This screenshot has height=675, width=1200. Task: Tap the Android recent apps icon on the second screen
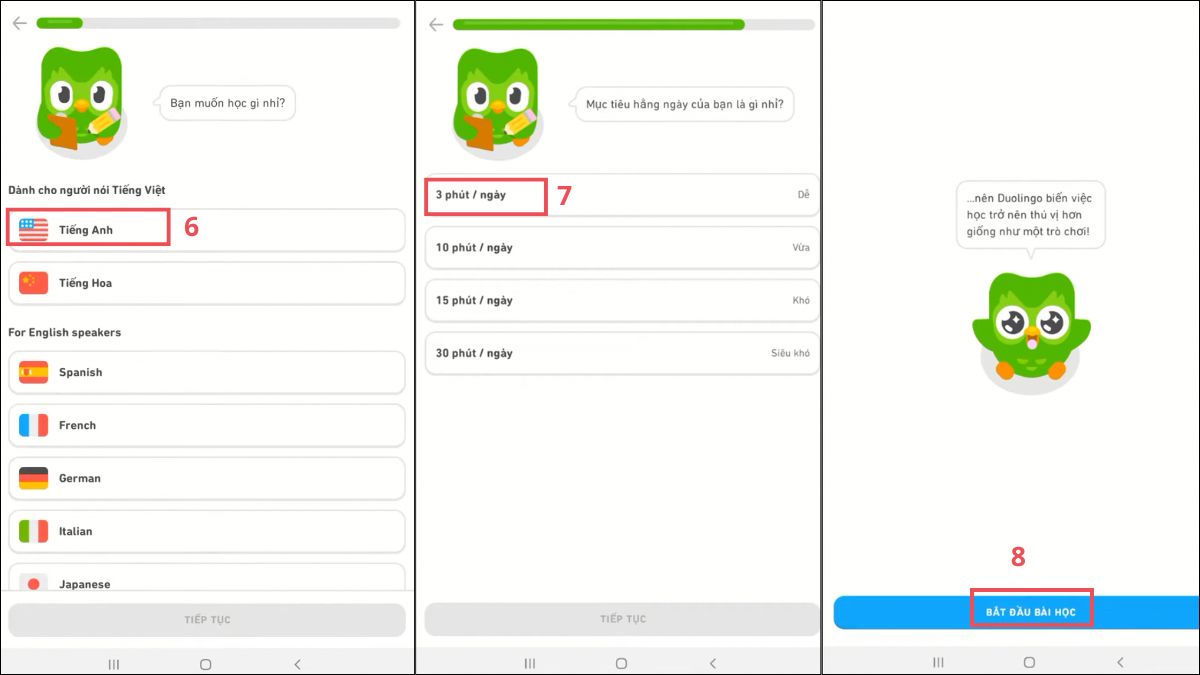click(529, 663)
